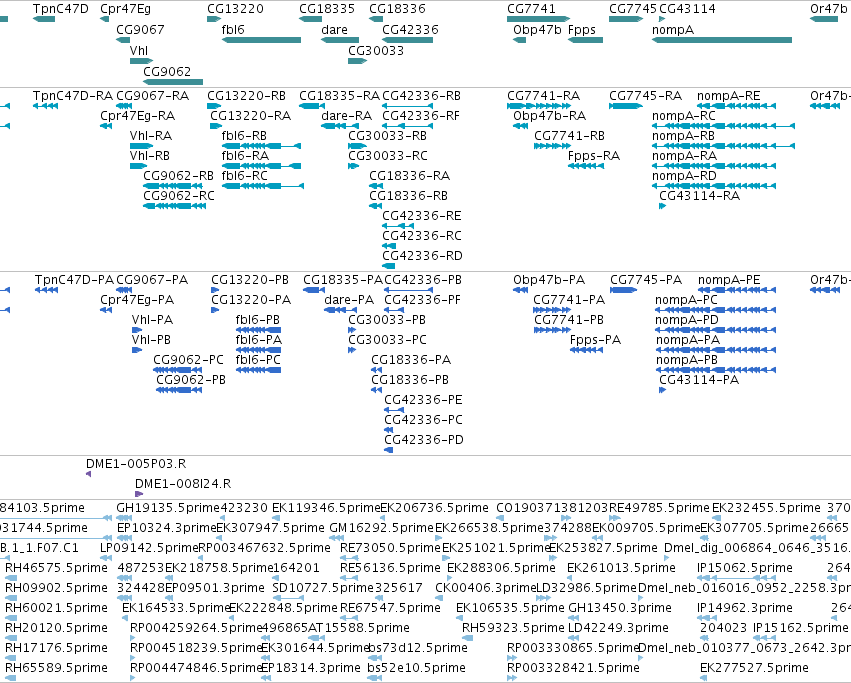The height and width of the screenshot is (683, 851).
Task: Select the CG42336-RD transcript label
Action: (422, 256)
